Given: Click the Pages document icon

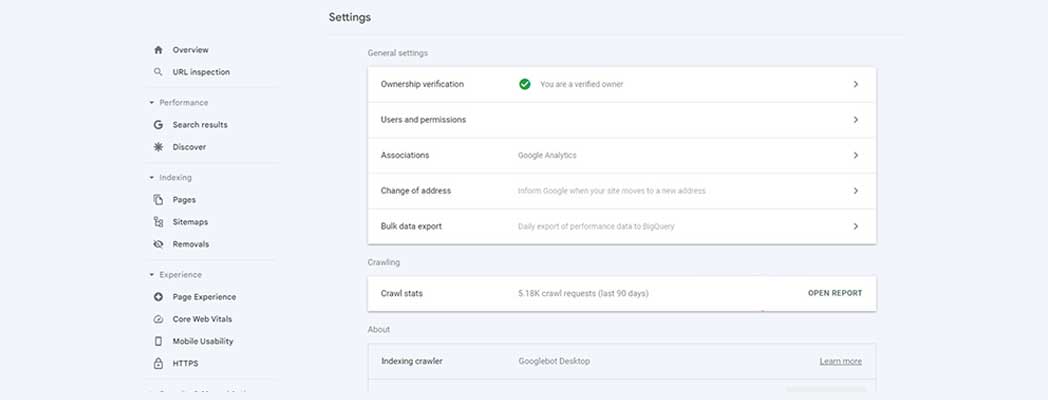Looking at the screenshot, I should coord(158,200).
